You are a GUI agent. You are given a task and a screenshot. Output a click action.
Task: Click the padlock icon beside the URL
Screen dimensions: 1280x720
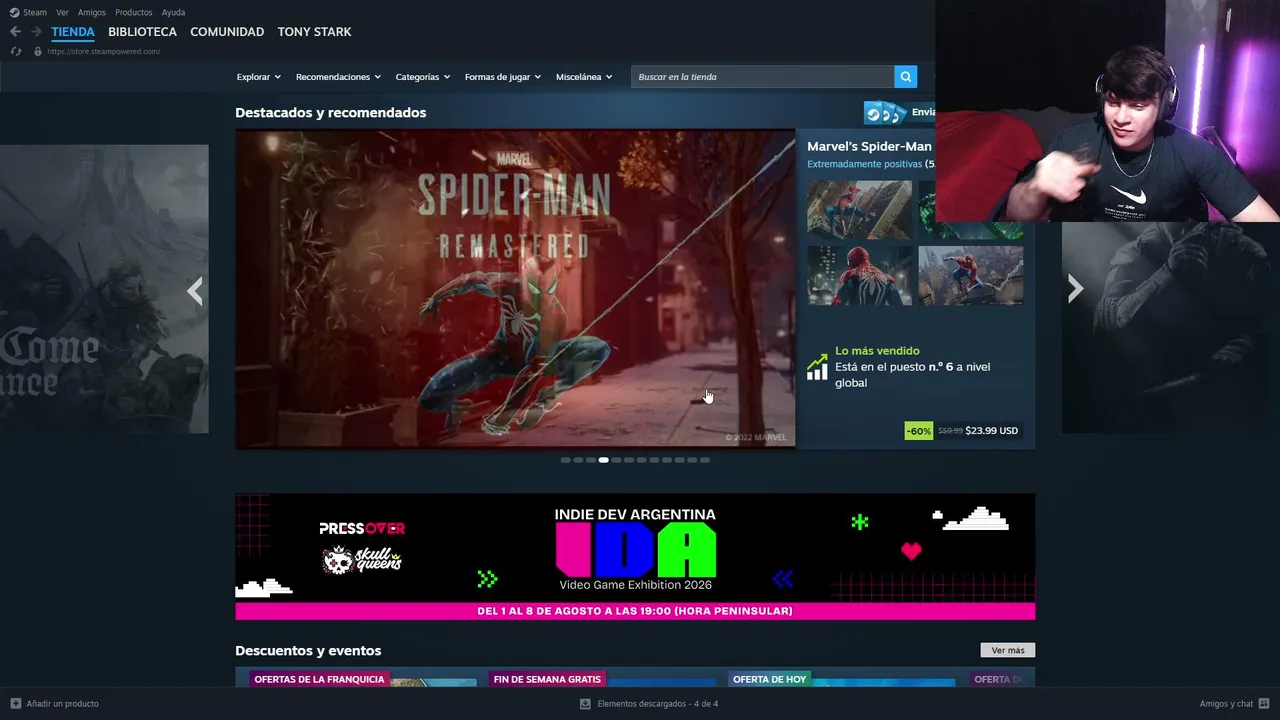tap(38, 51)
